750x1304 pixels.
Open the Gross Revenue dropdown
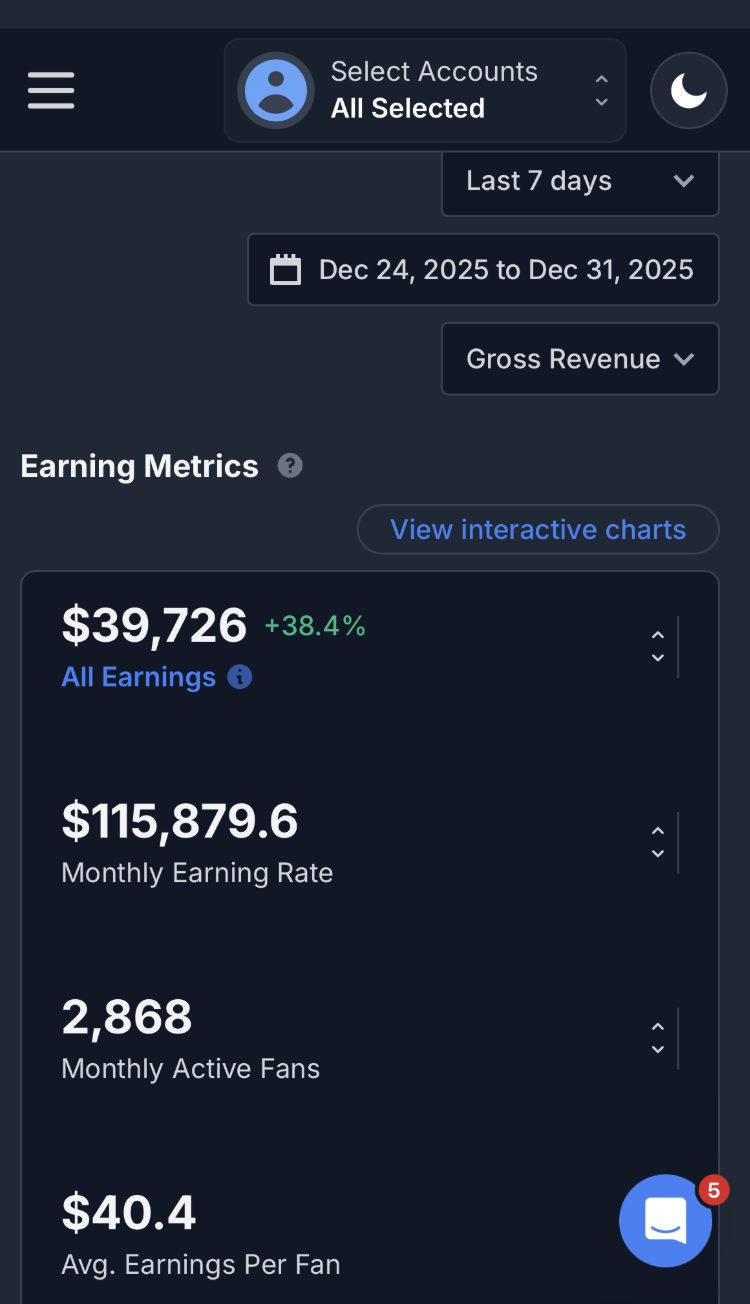coord(580,359)
